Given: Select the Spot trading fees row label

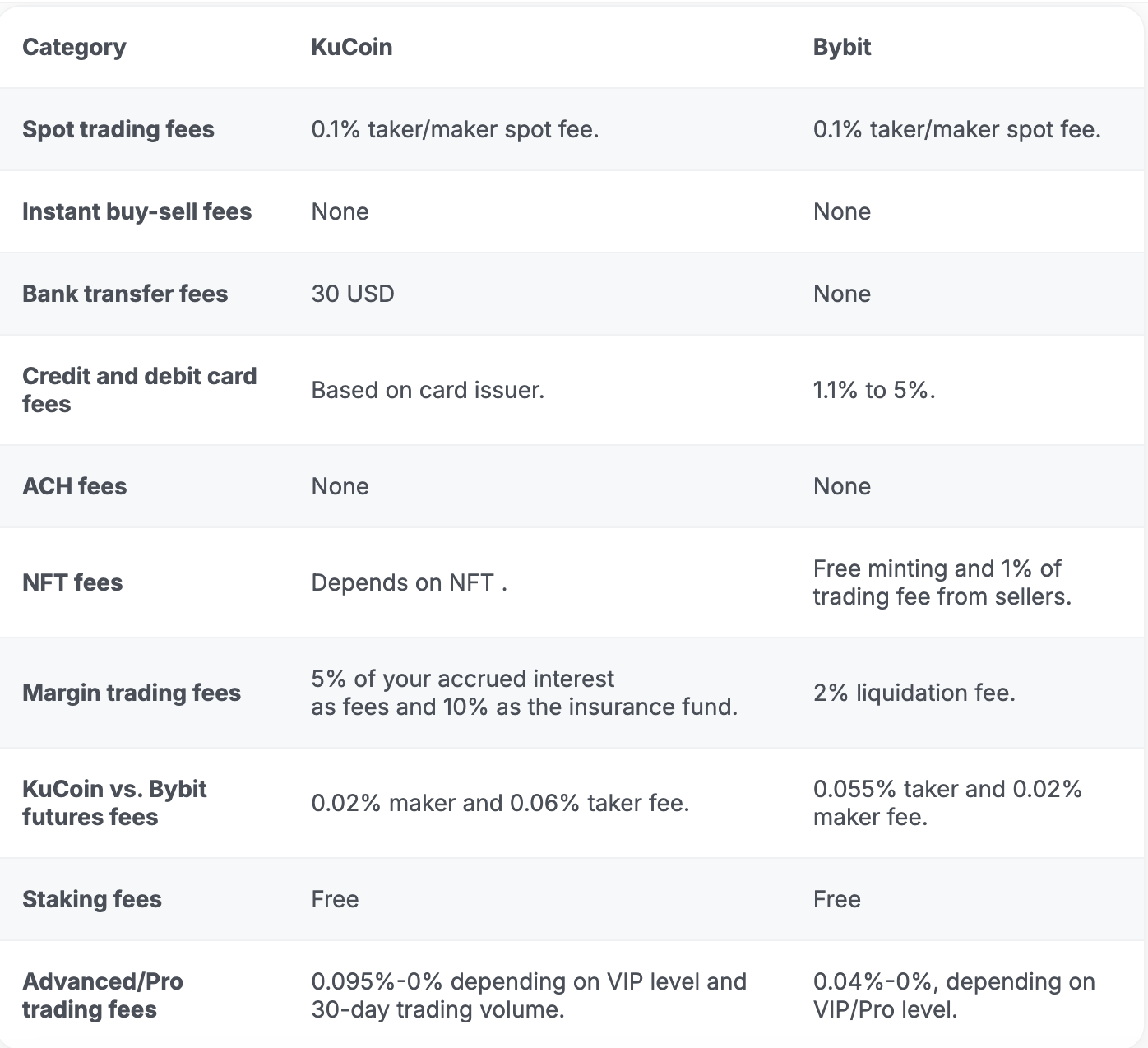Looking at the screenshot, I should point(118,130).
